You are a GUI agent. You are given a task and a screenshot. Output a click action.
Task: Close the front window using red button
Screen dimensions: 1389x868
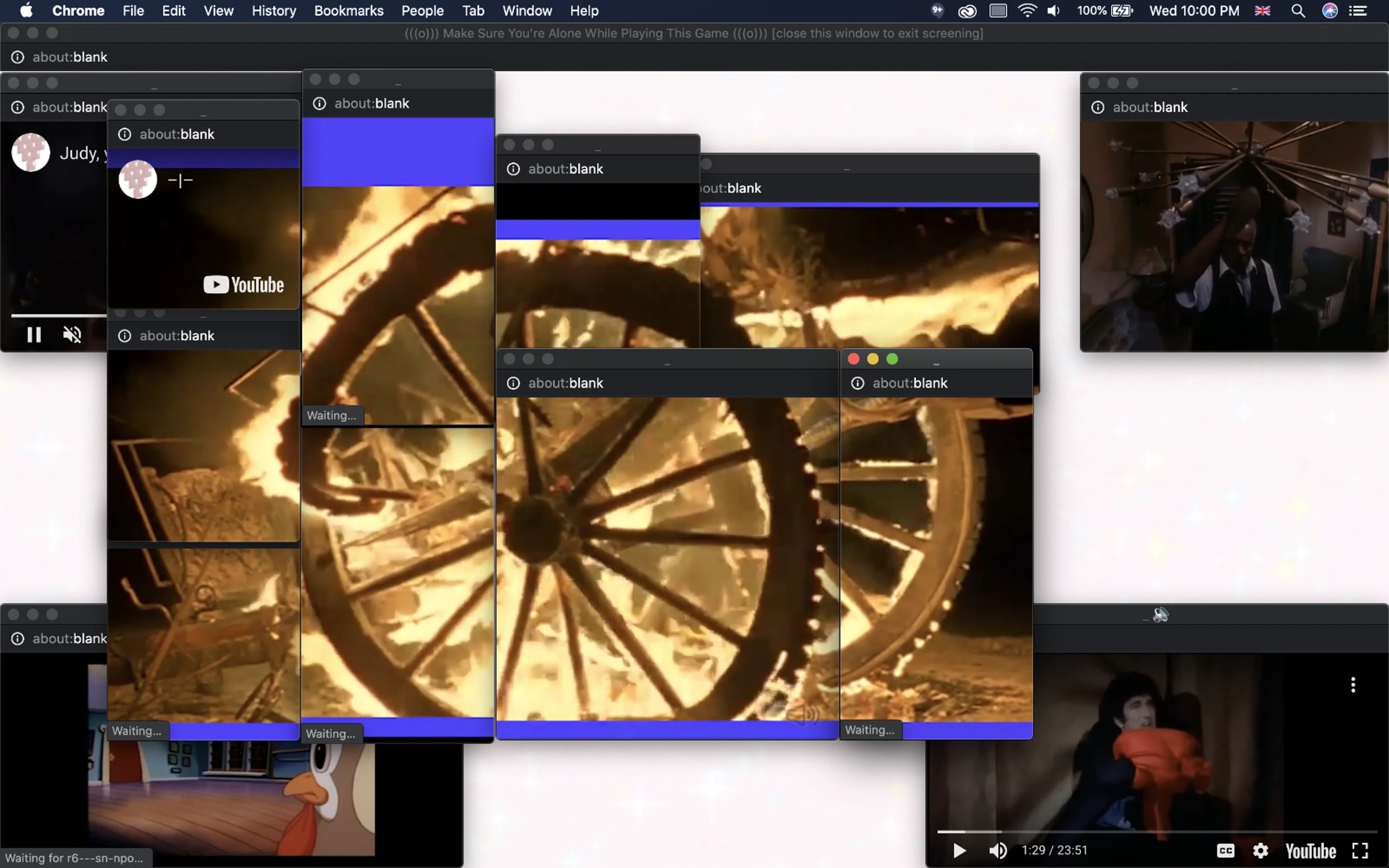[x=853, y=359]
